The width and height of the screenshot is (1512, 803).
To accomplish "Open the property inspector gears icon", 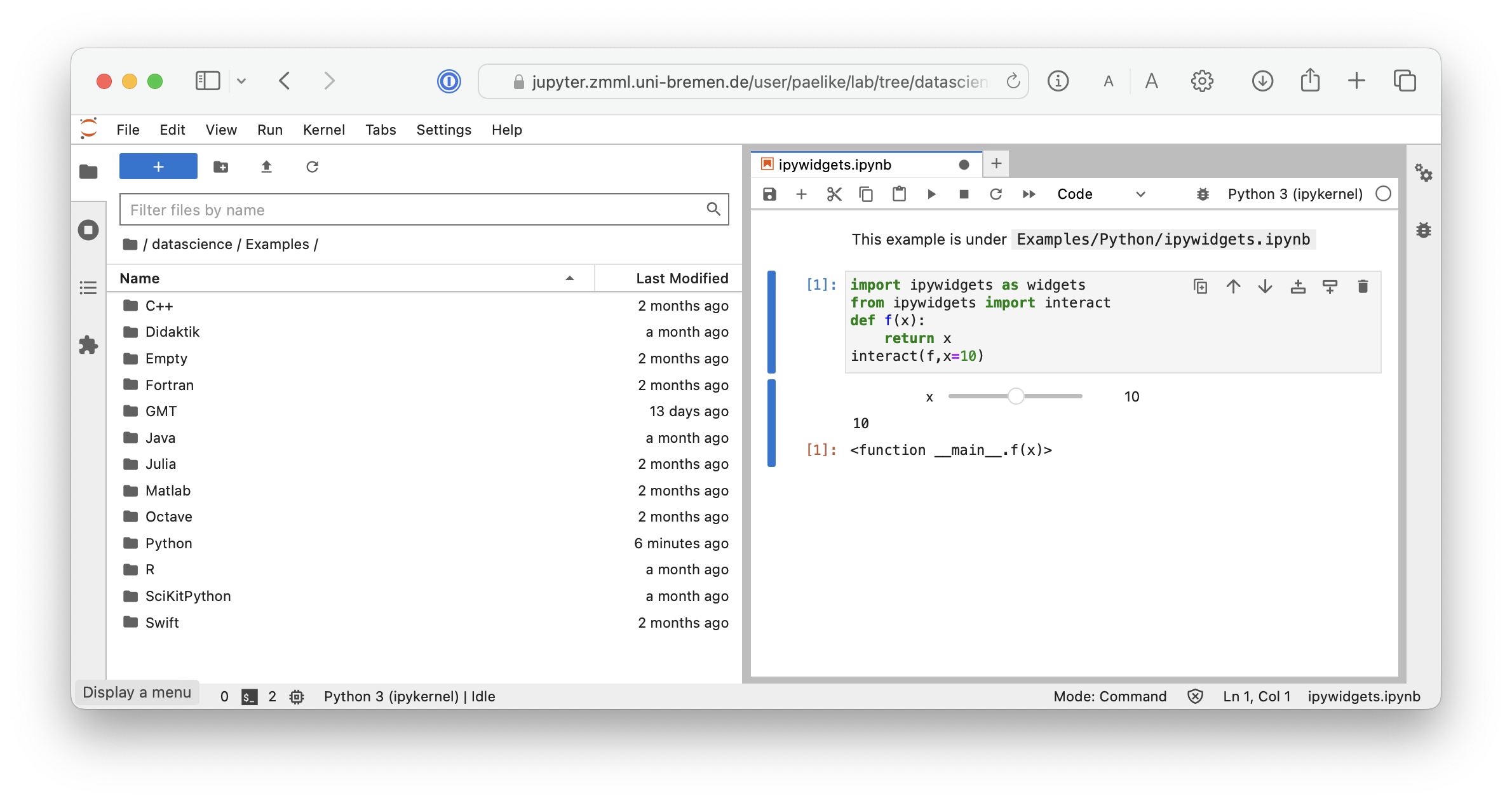I will pyautogui.click(x=1423, y=172).
